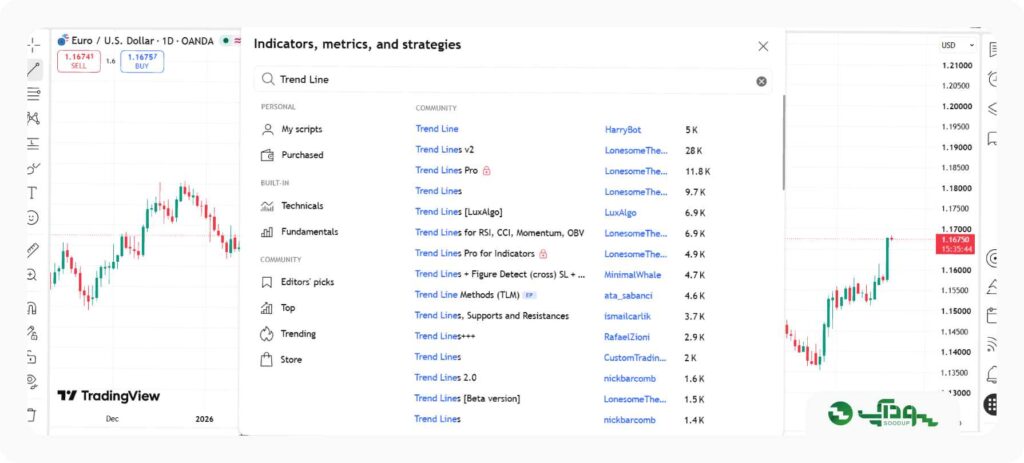Add Trend Lines [Beta version] indicator
This screenshot has width=1024, height=463.
467,398
